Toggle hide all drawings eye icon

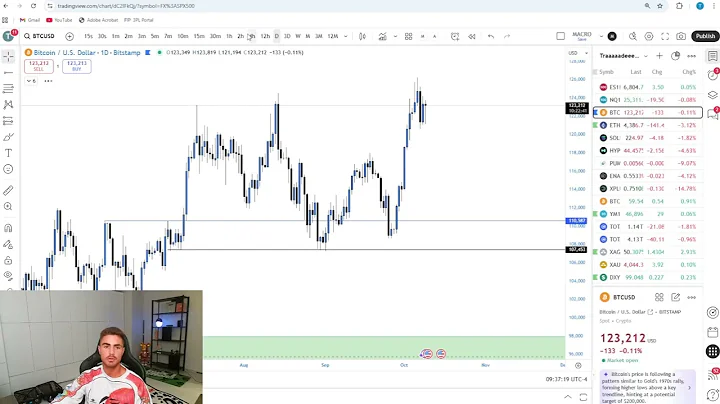8,276
